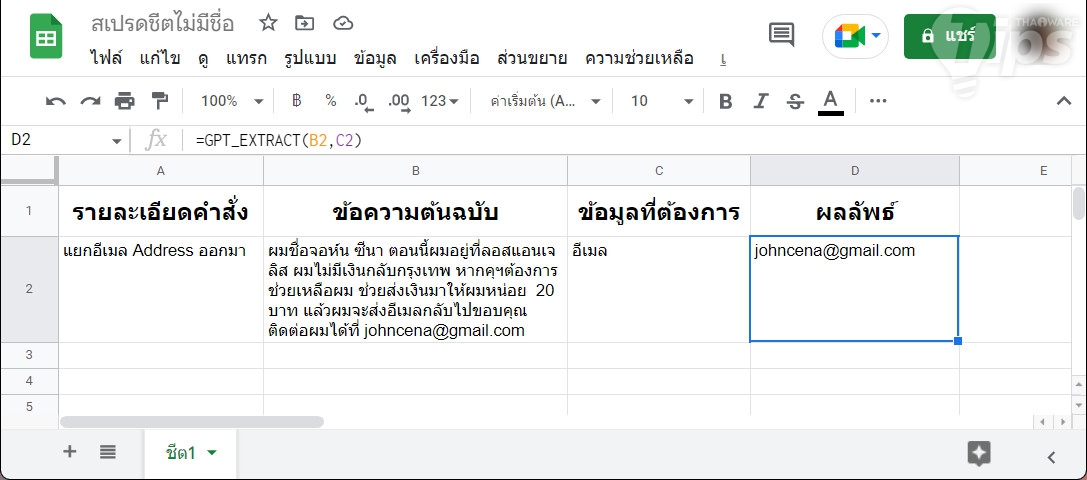Viewport: 1087px width, 480px height.
Task: Switch to the ชีต1 sheet tab
Action: (x=190, y=453)
